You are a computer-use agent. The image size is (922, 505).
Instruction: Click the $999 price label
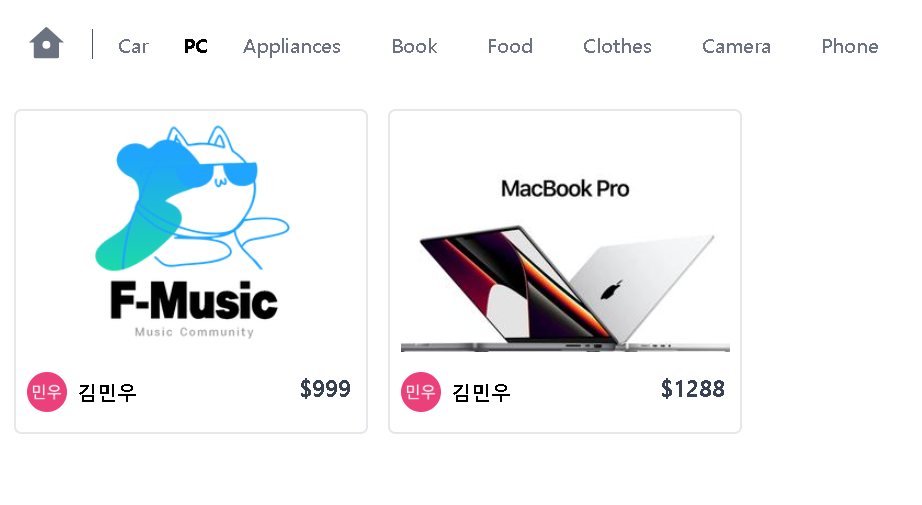325,389
